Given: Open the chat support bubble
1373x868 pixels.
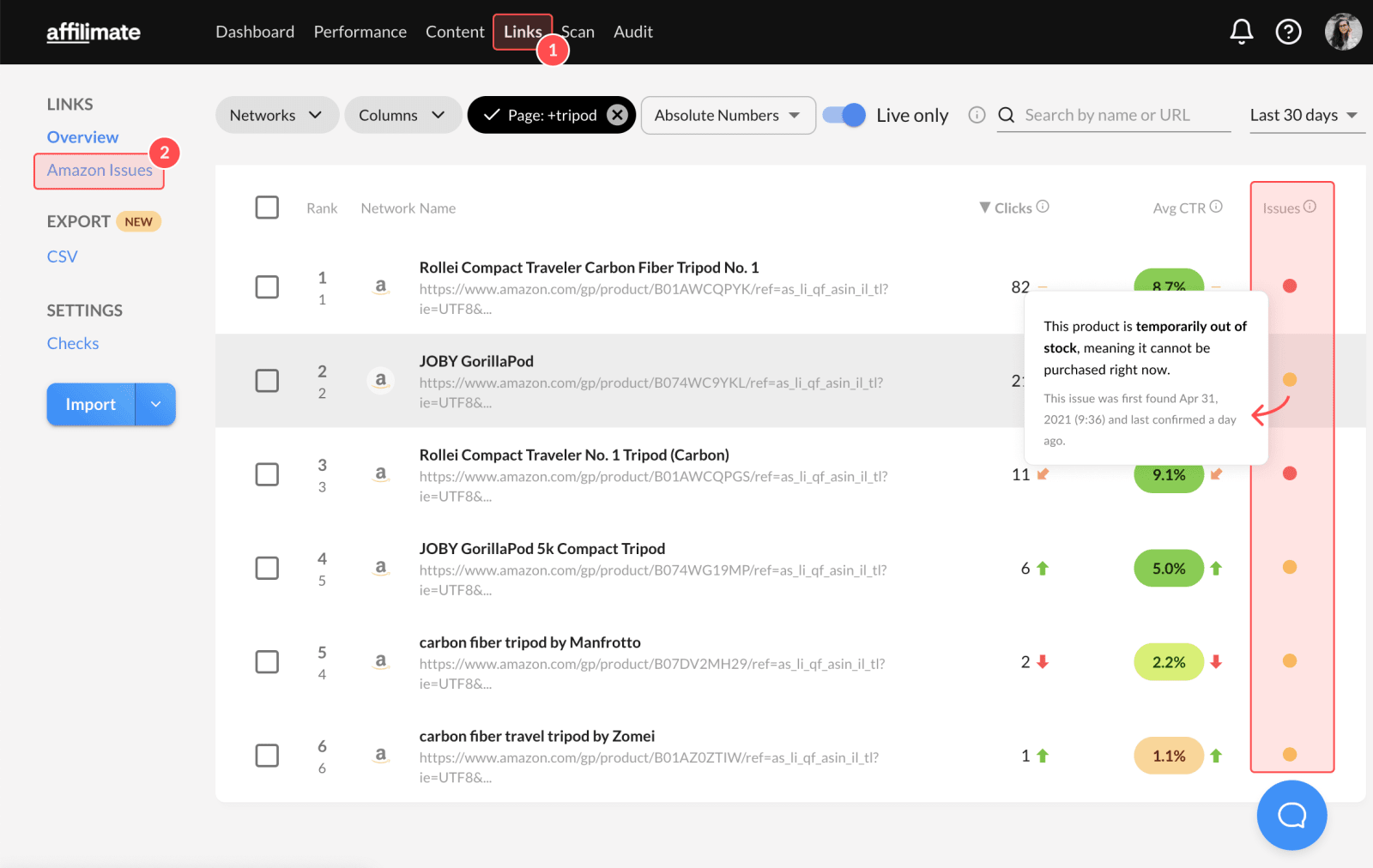Looking at the screenshot, I should tap(1291, 815).
